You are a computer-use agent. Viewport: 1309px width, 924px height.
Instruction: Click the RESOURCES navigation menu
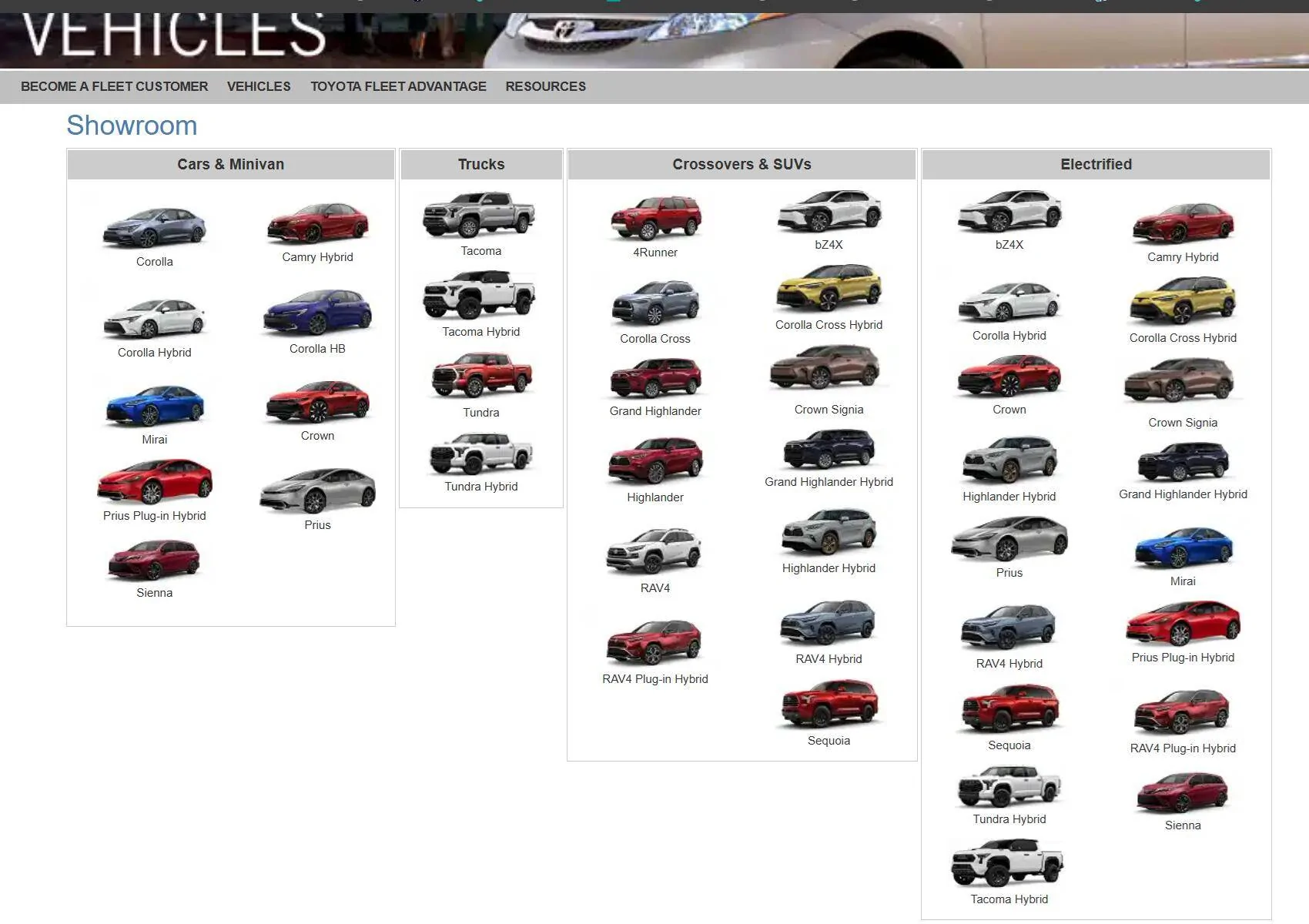tap(545, 86)
